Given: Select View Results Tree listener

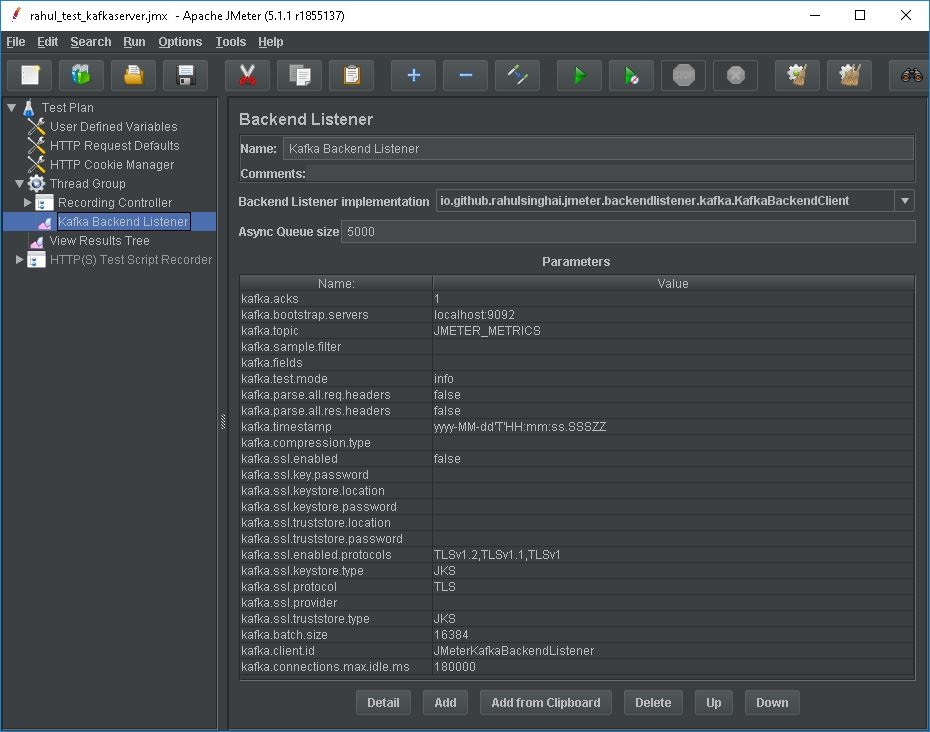Looking at the screenshot, I should pyautogui.click(x=99, y=240).
